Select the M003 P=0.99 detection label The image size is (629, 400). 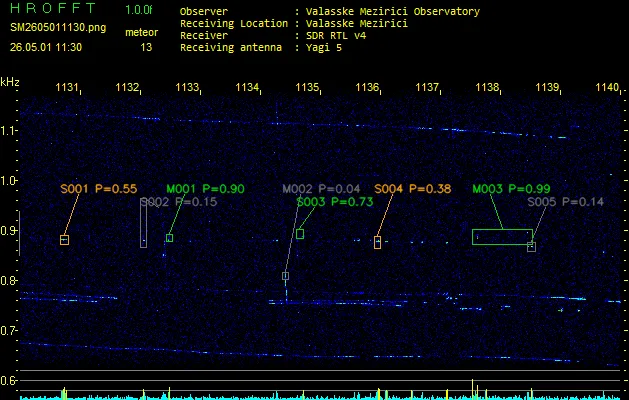click(x=511, y=189)
